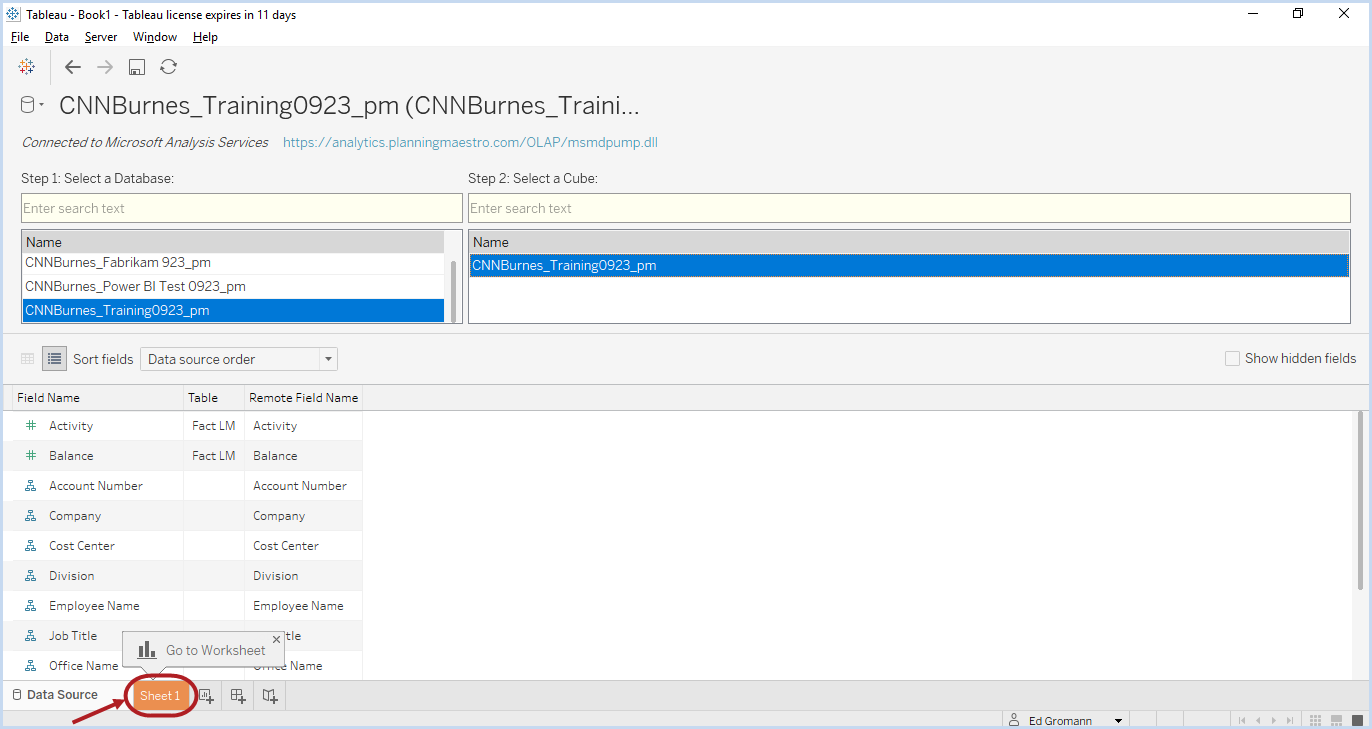1372x729 pixels.
Task: Click hierarchy icon beside Job Title
Action: pos(30,636)
